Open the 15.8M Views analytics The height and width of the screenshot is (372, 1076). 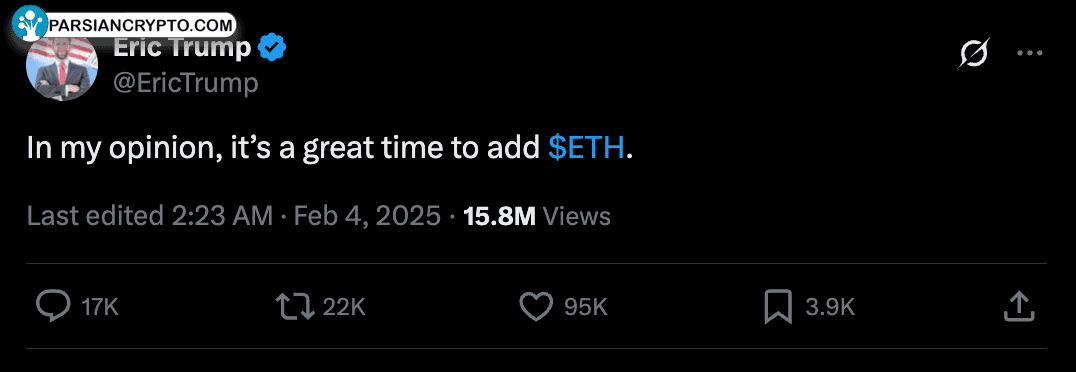point(537,216)
